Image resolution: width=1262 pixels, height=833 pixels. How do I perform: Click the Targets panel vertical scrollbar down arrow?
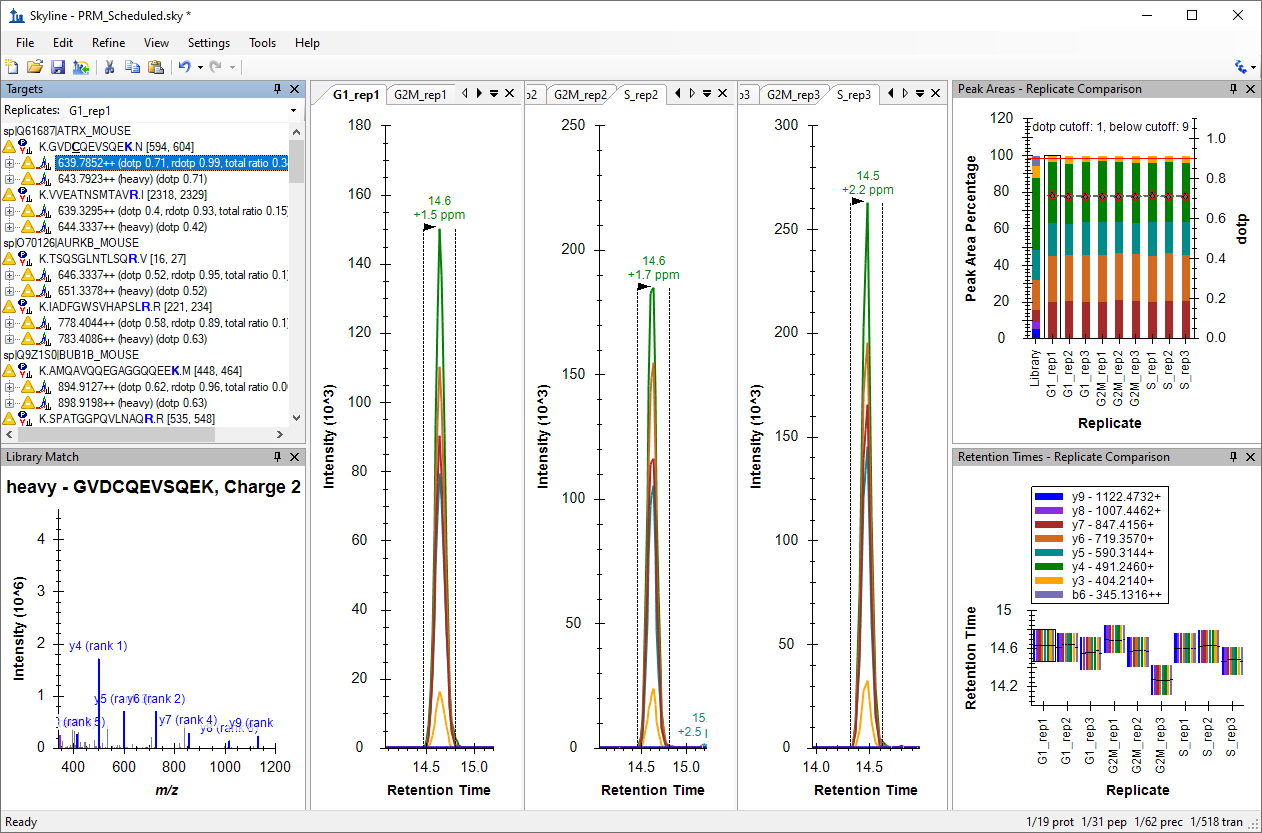[x=296, y=419]
